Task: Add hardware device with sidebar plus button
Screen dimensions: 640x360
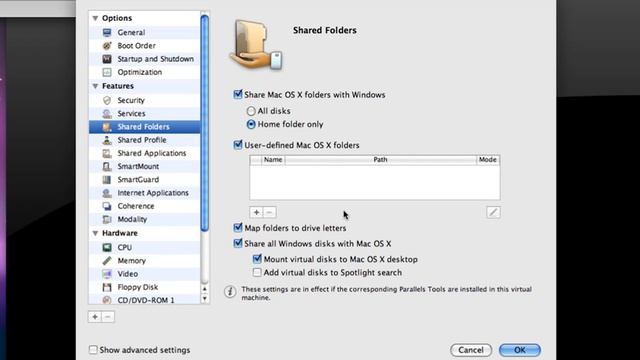Action: [x=95, y=317]
